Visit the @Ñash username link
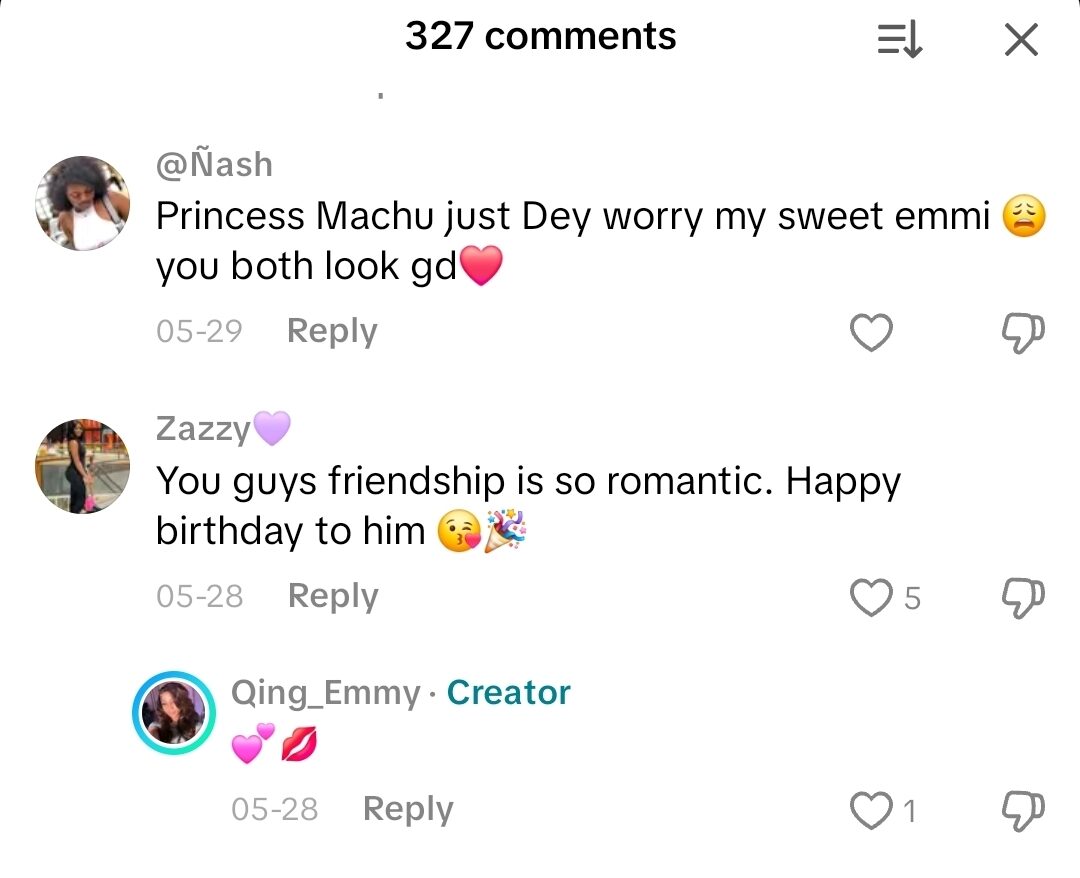The height and width of the screenshot is (878, 1080). click(x=214, y=164)
